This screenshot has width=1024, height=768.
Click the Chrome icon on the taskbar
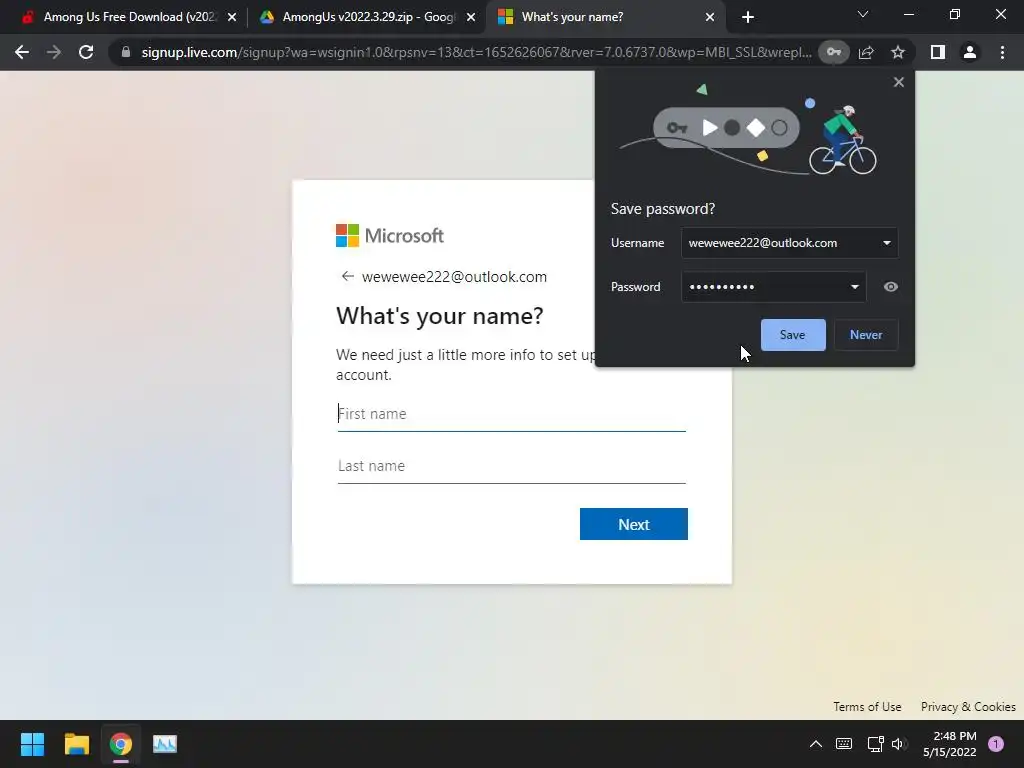121,744
